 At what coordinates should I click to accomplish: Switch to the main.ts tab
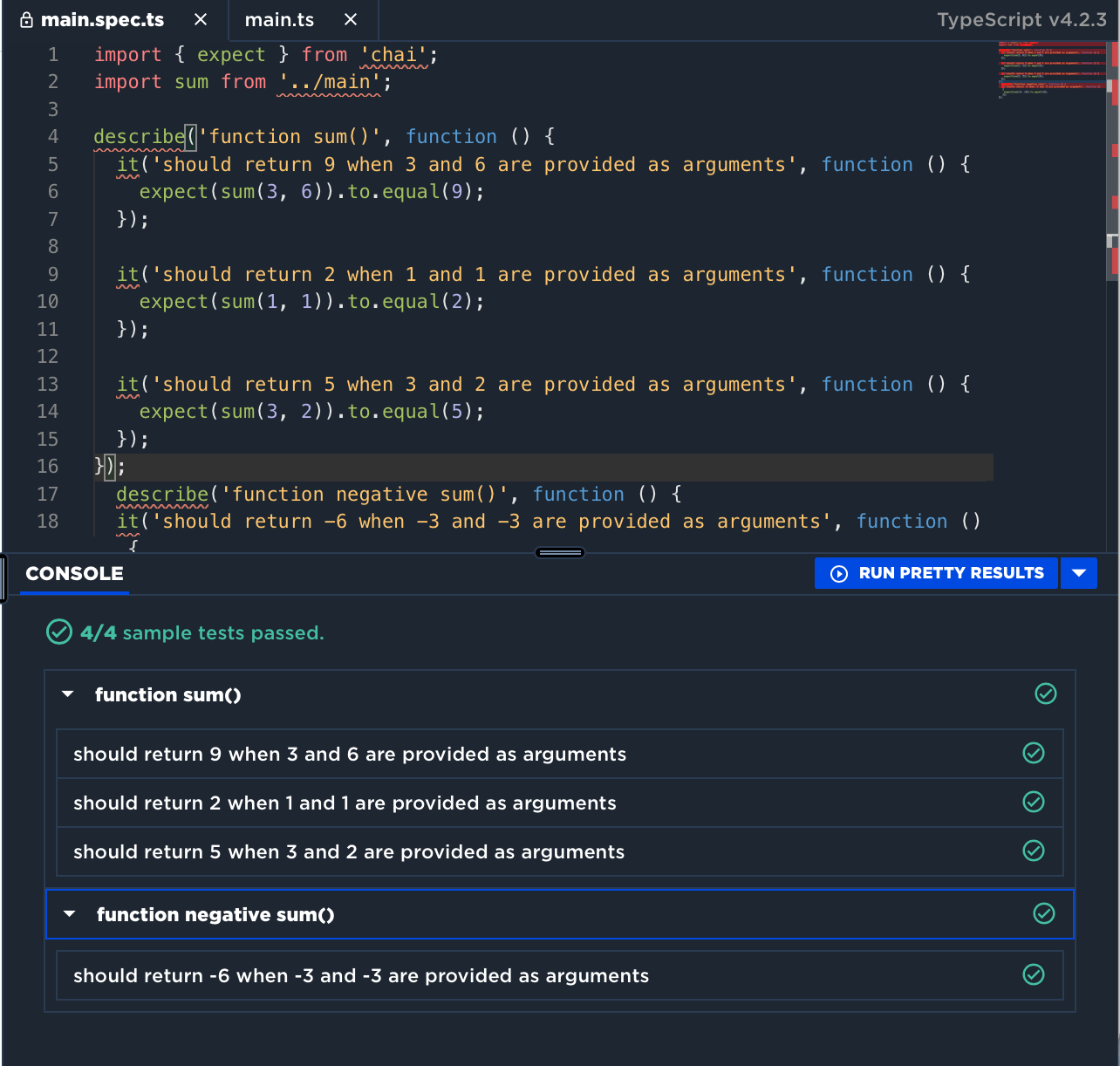click(x=279, y=19)
